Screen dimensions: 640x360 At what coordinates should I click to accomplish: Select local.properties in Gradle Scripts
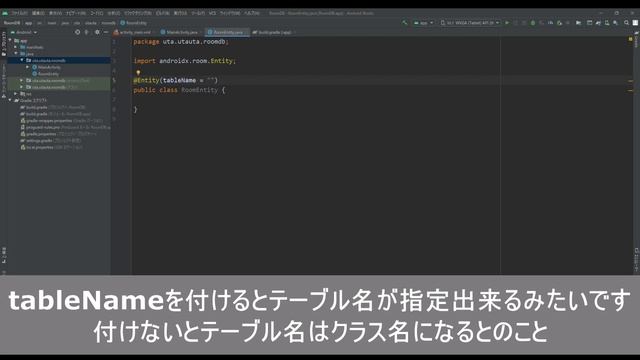[40, 147]
